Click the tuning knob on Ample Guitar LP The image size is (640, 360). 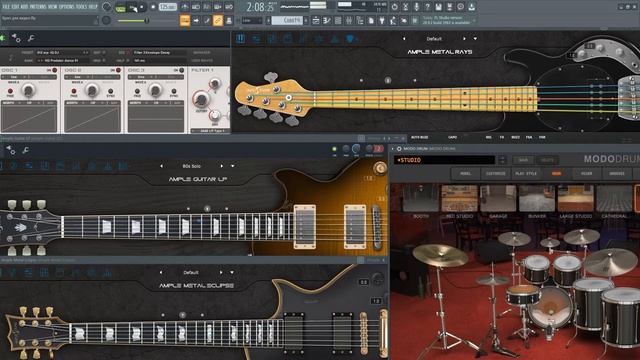pos(380,168)
